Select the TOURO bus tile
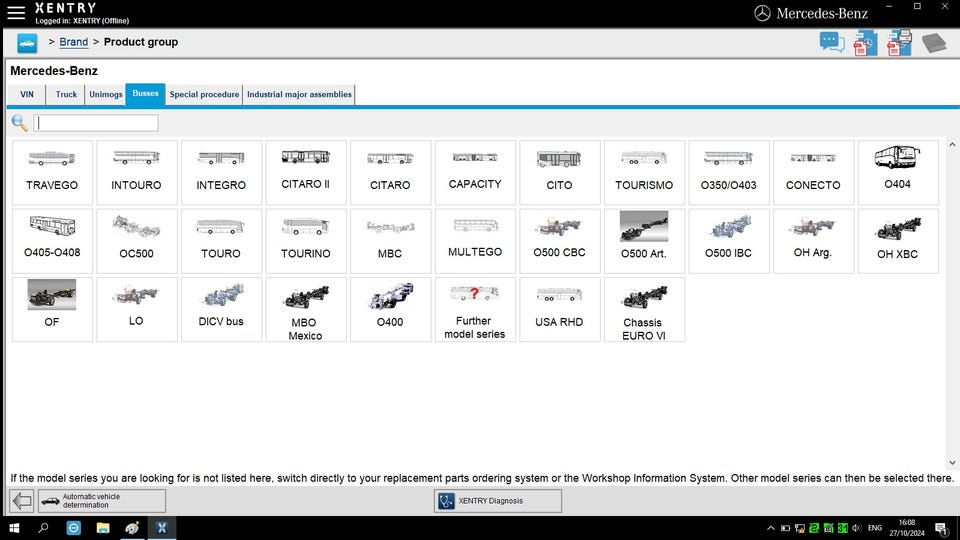The height and width of the screenshot is (540, 960). point(221,241)
